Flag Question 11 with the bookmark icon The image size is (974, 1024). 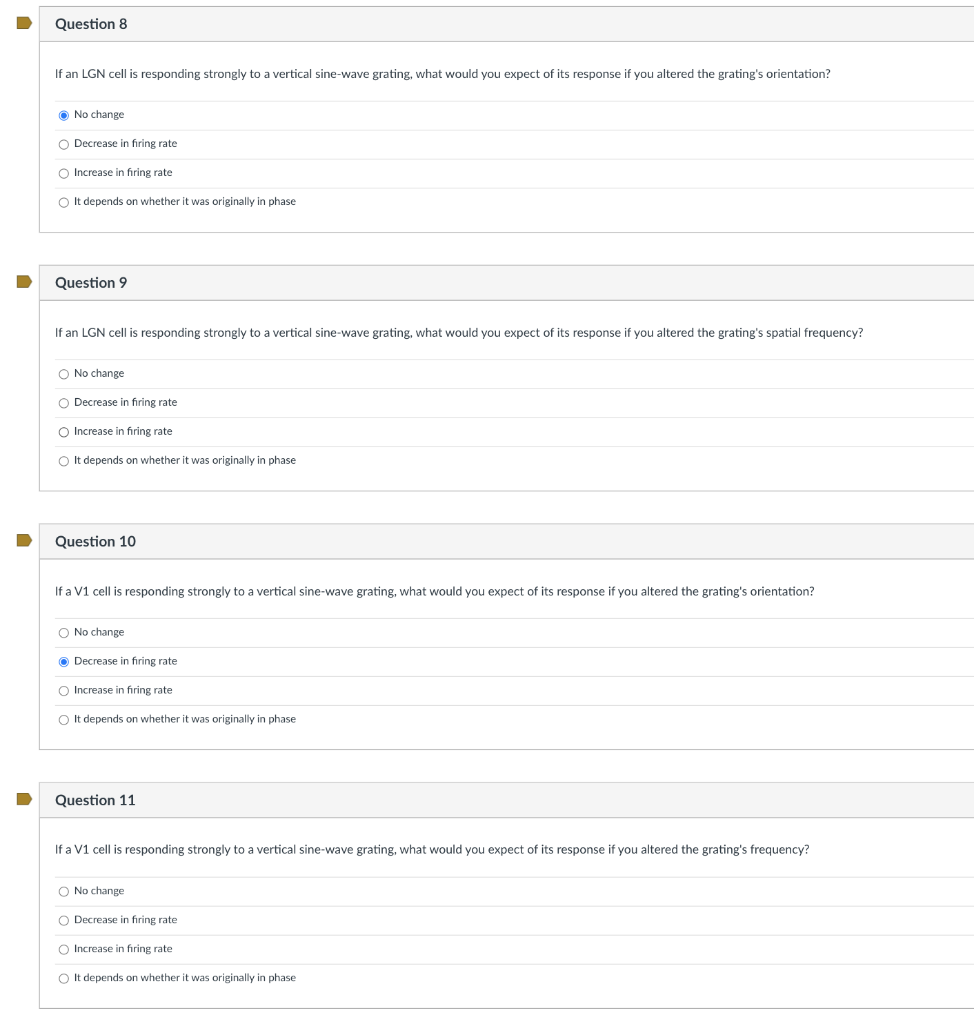(x=23, y=800)
